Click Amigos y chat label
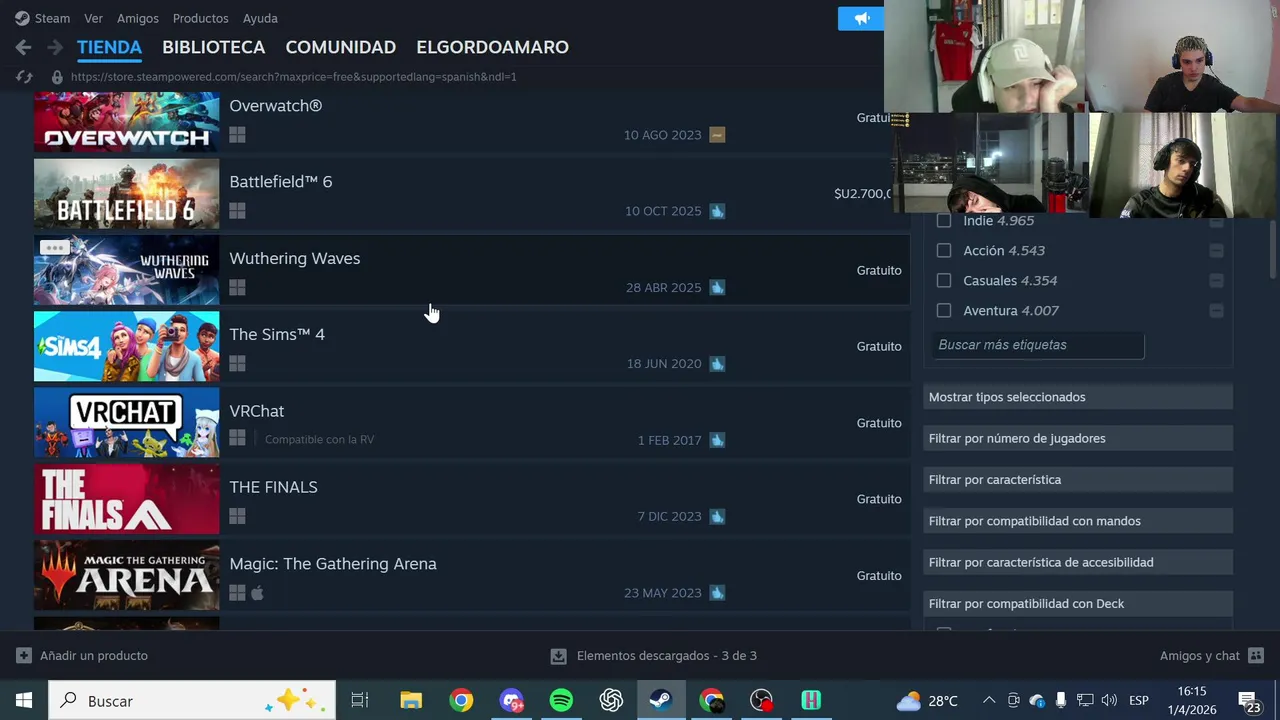This screenshot has width=1280, height=720. point(1199,656)
